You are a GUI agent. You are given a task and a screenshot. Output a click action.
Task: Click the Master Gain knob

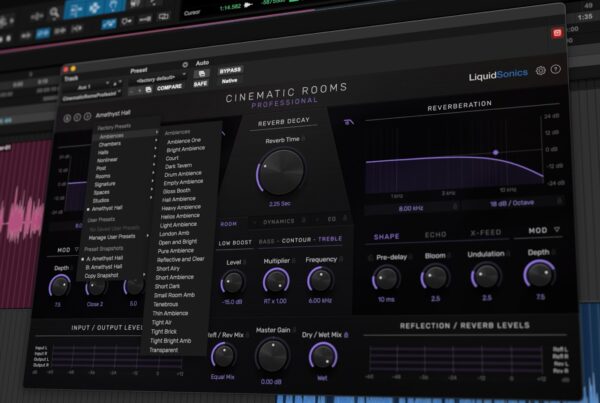(272, 356)
